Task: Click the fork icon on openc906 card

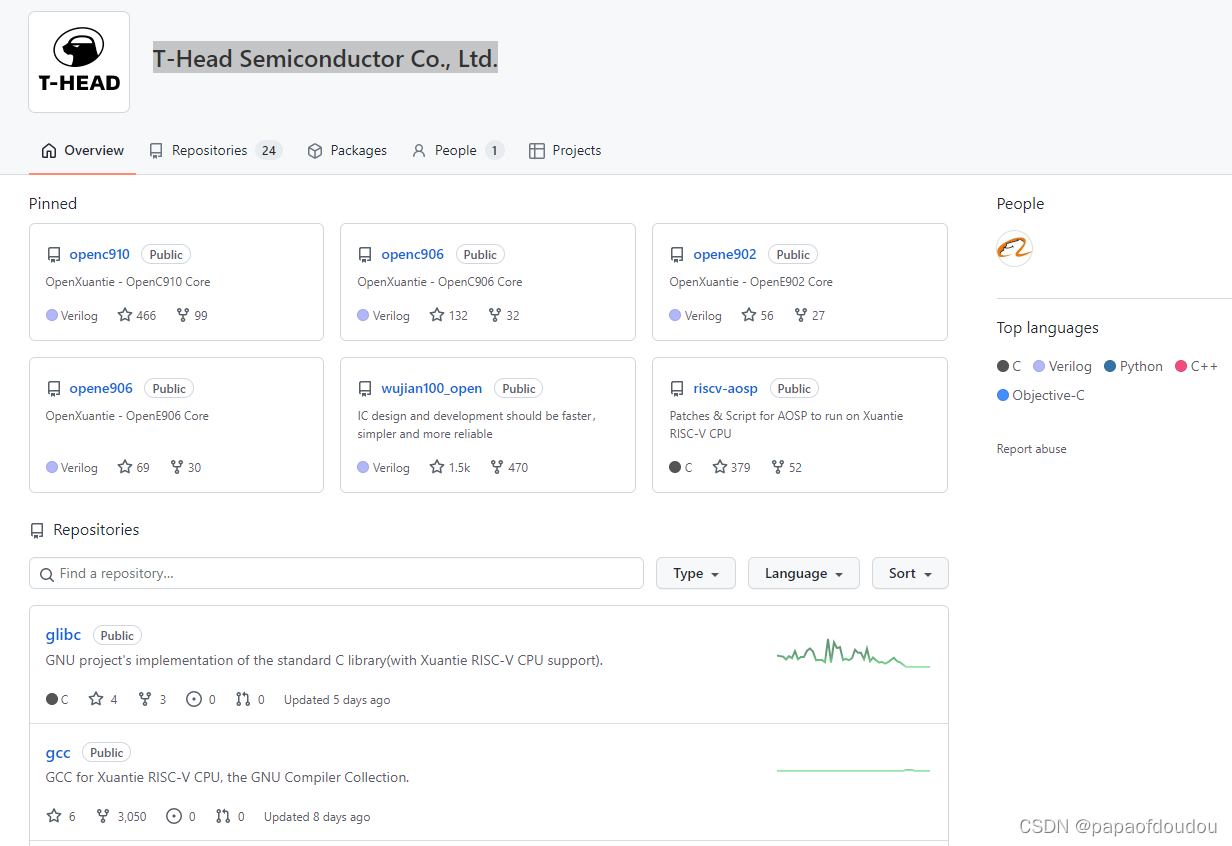Action: point(495,315)
